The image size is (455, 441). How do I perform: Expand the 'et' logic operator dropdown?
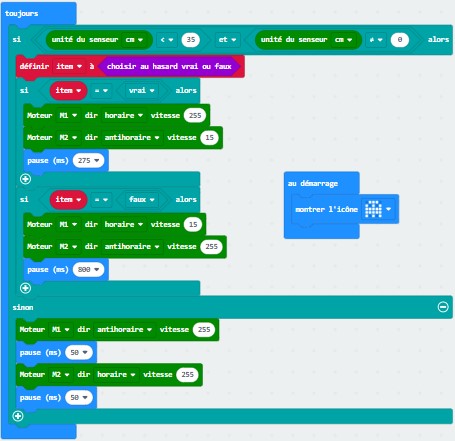coord(227,40)
